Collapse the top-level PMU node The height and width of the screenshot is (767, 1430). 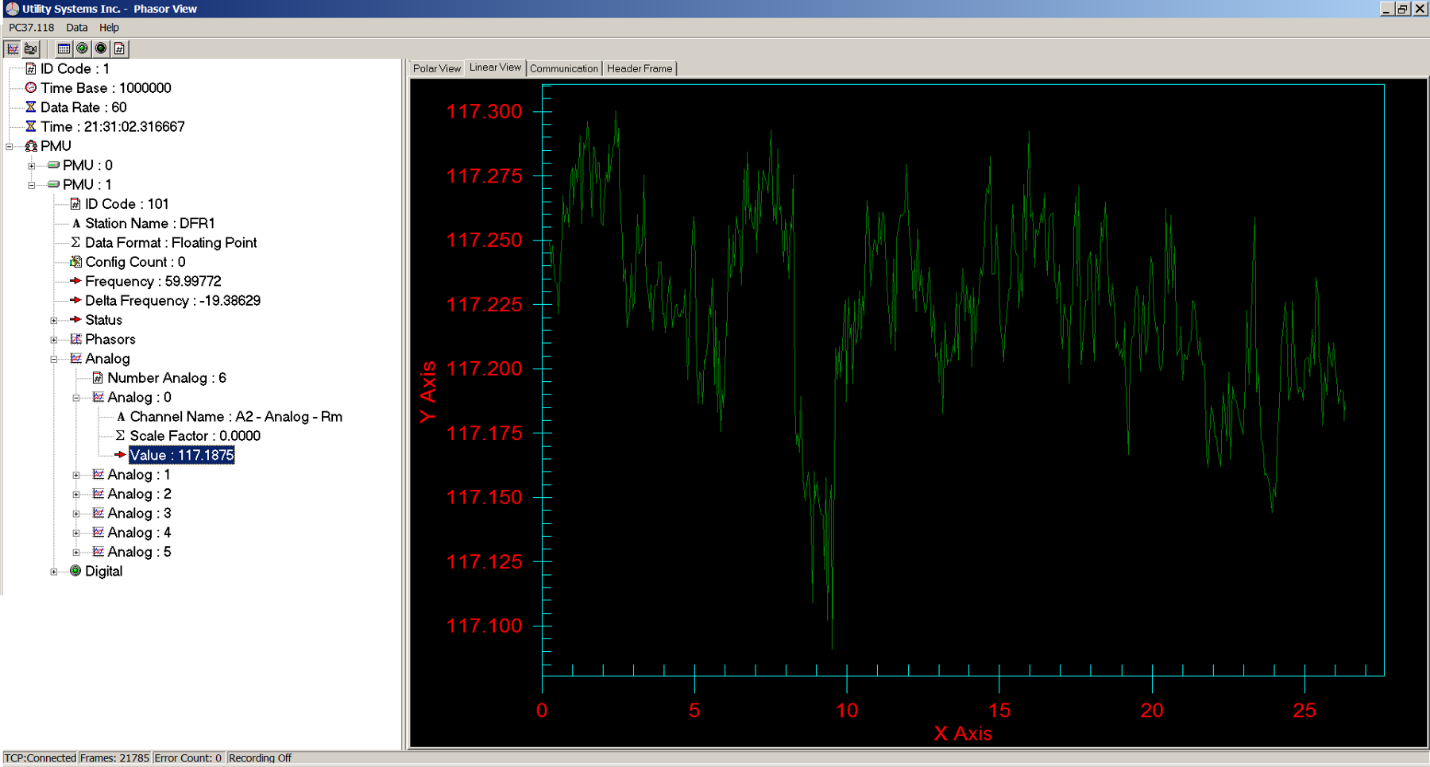10,146
